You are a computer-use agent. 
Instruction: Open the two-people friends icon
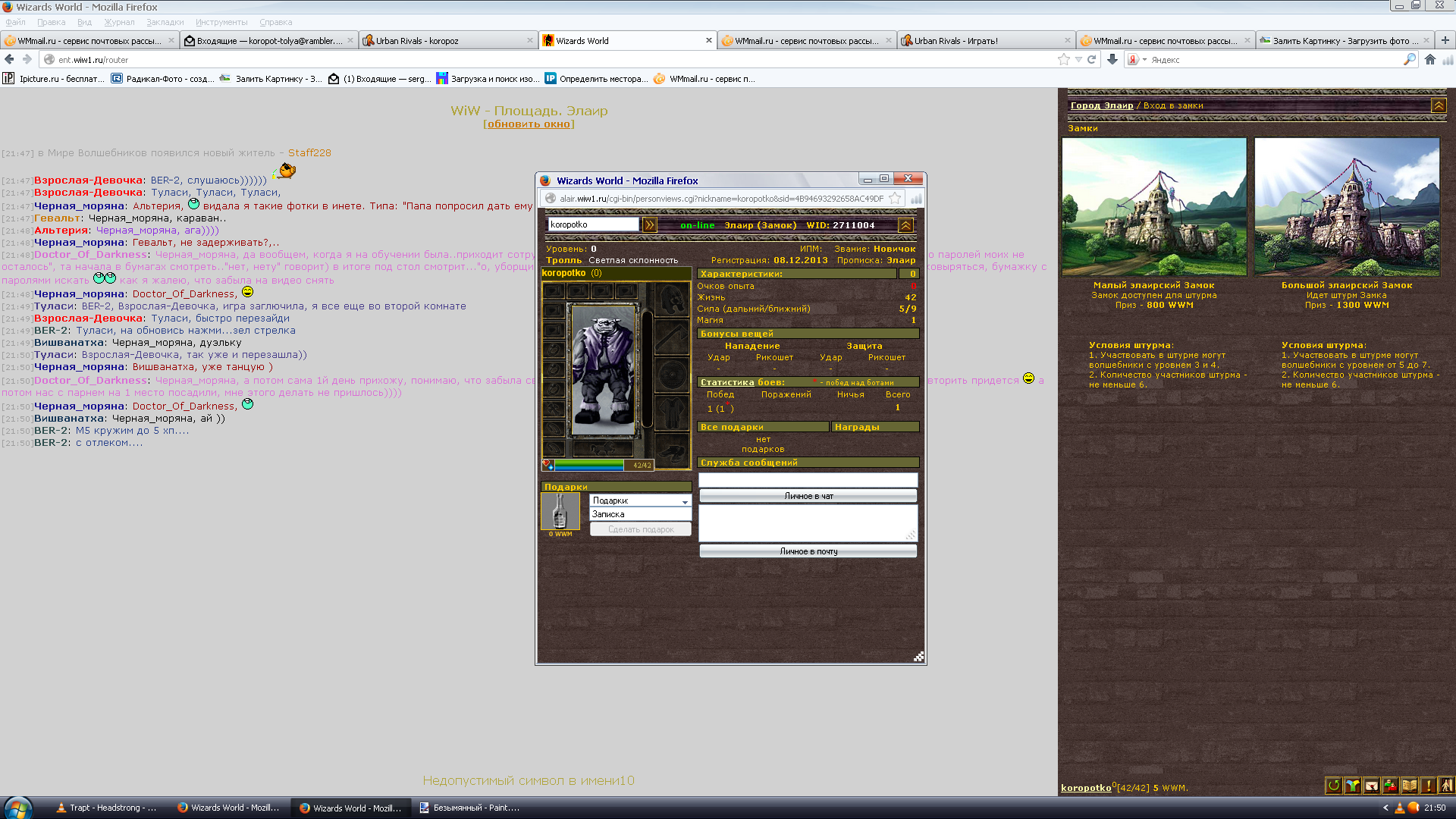[x=1390, y=786]
